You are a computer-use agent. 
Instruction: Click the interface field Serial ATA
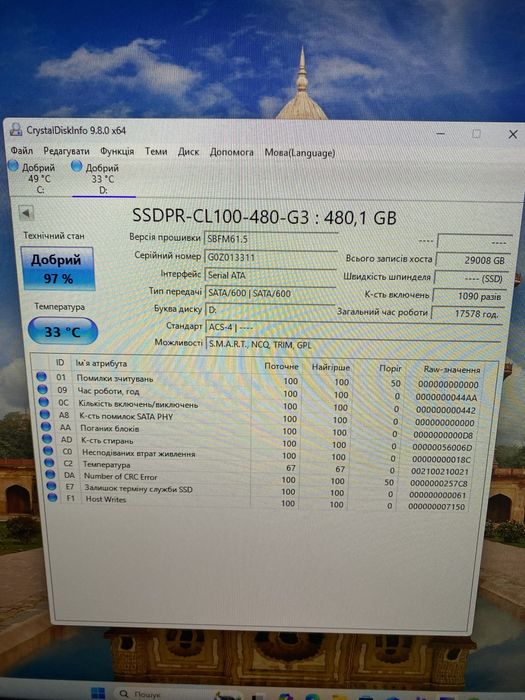coord(270,275)
